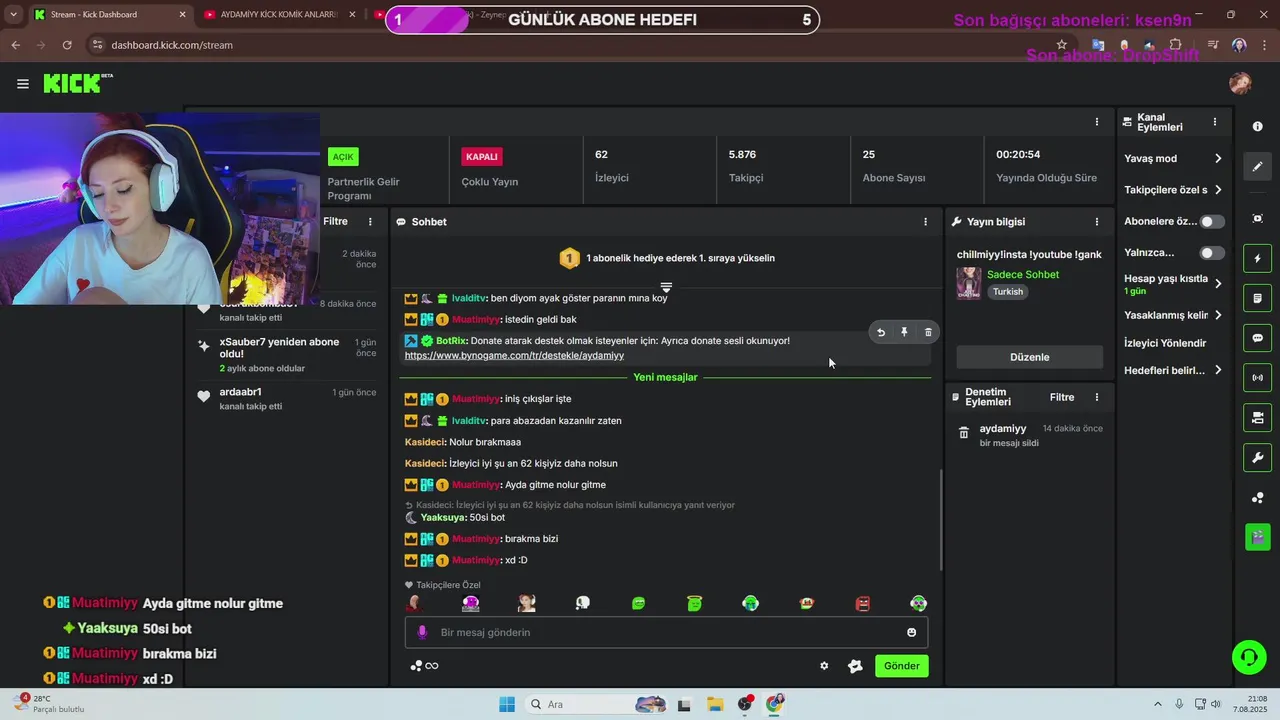Click the three-dots bubbles icon in right sidebar
Viewport: 1280px width, 720px height.
(1257, 498)
